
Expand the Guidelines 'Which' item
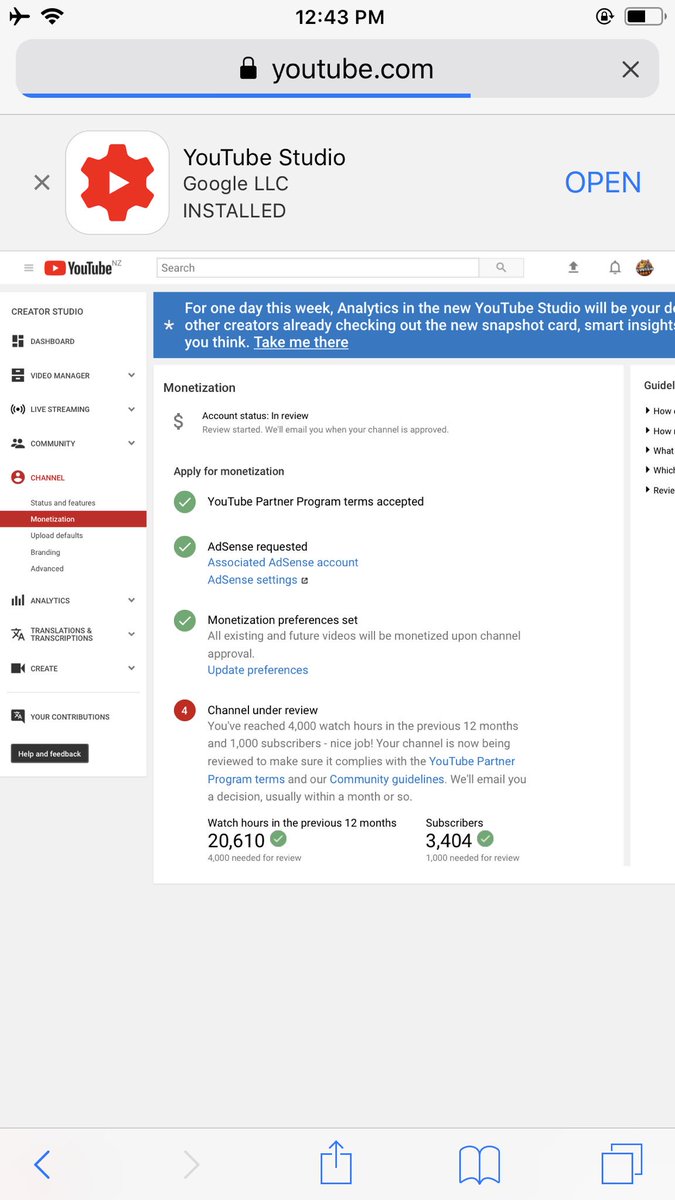tap(660, 470)
